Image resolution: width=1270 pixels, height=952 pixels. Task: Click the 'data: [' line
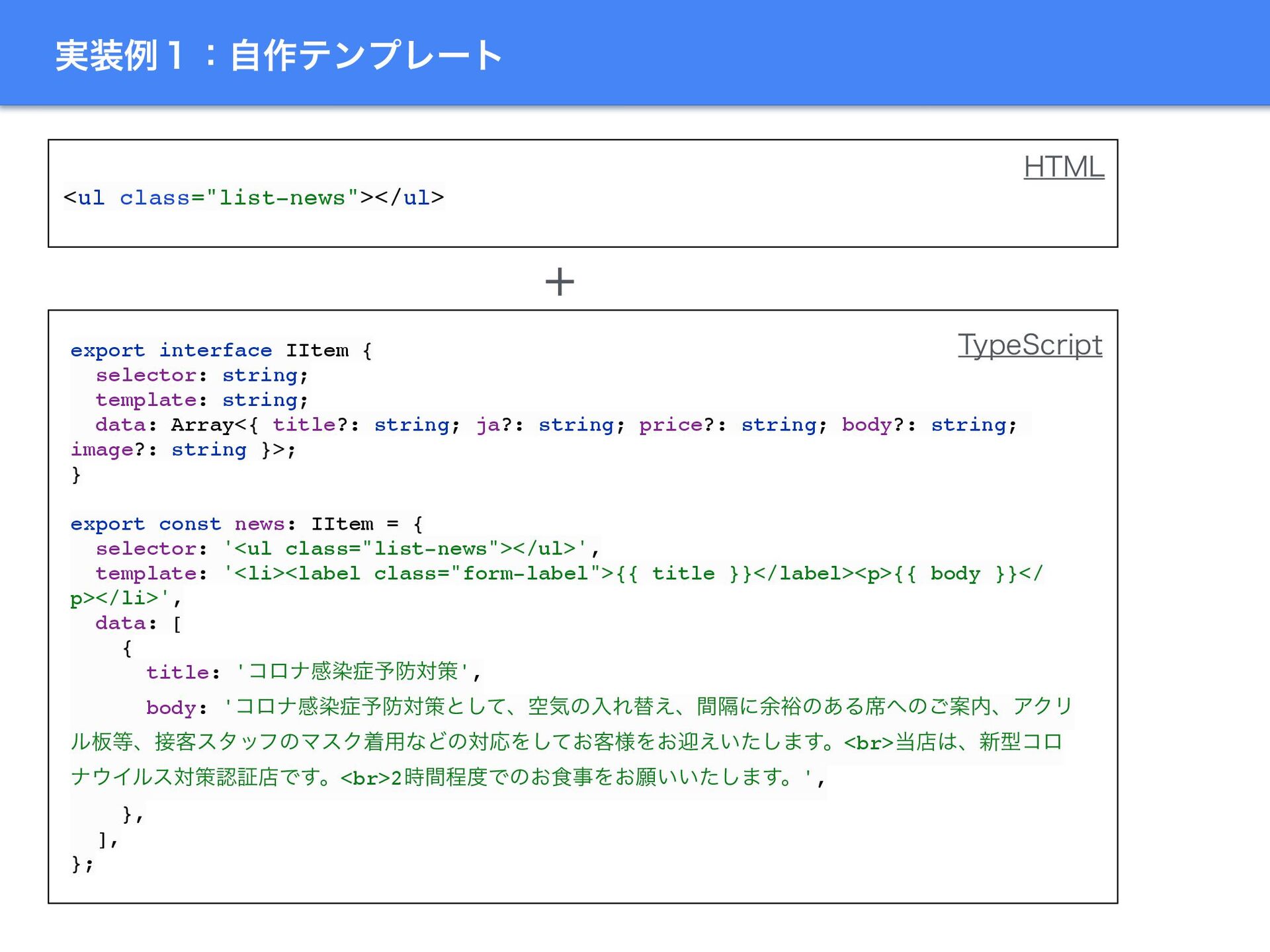138,623
